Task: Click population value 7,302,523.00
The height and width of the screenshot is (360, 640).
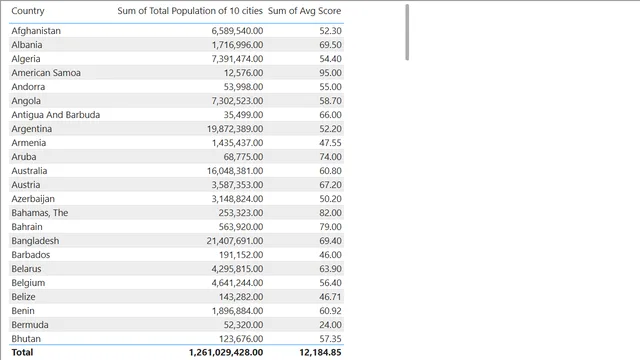Action: [237, 101]
